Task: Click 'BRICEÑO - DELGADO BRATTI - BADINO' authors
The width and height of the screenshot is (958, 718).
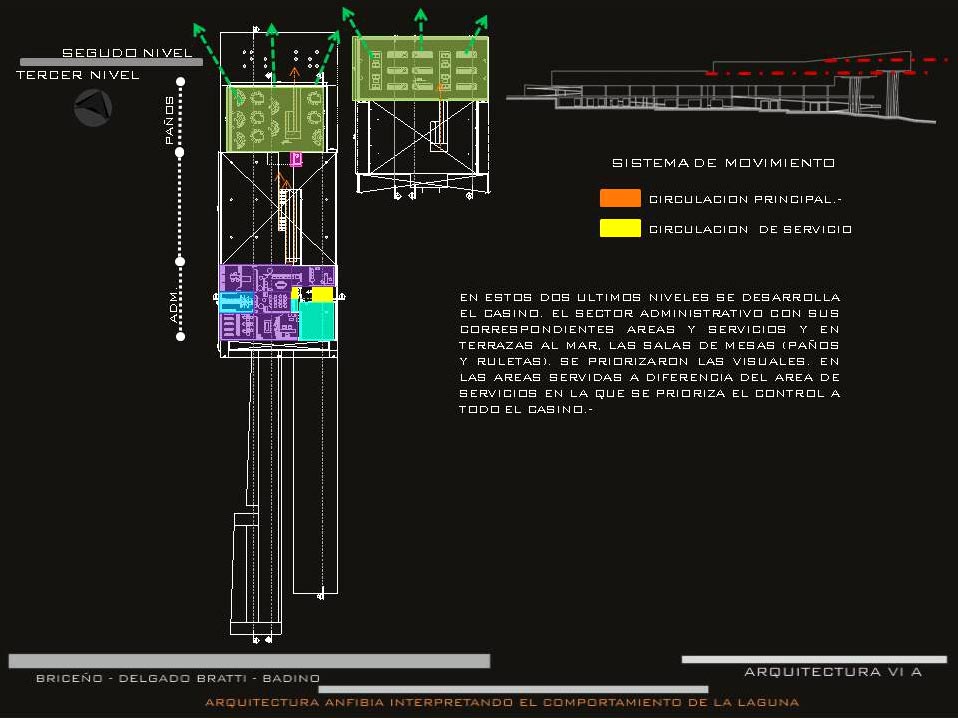Action: tap(178, 678)
